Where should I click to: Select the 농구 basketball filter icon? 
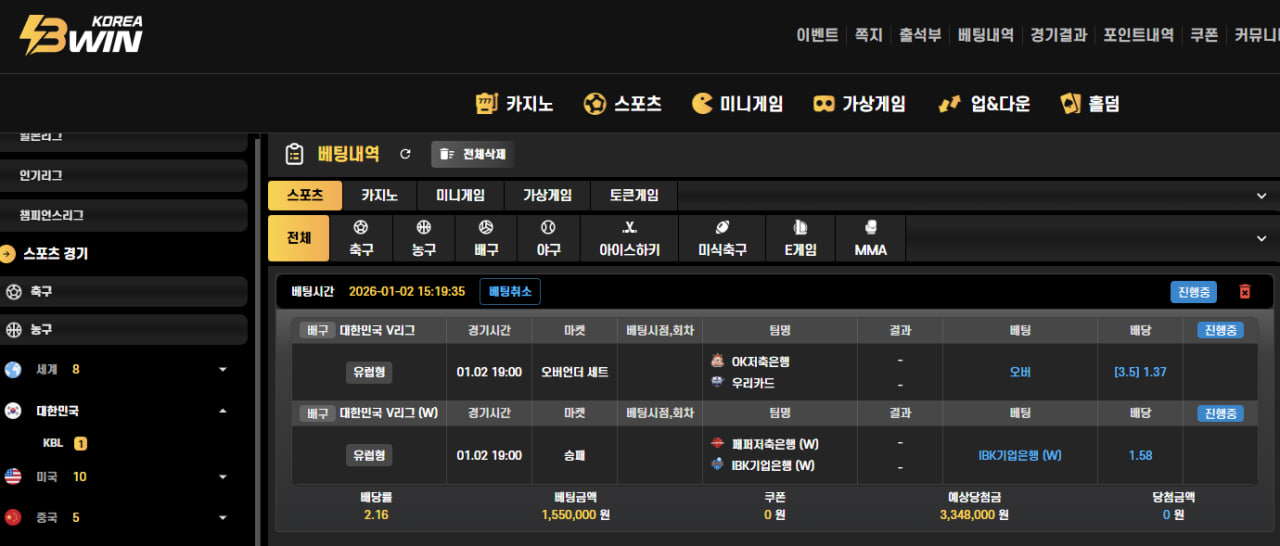coord(424,238)
